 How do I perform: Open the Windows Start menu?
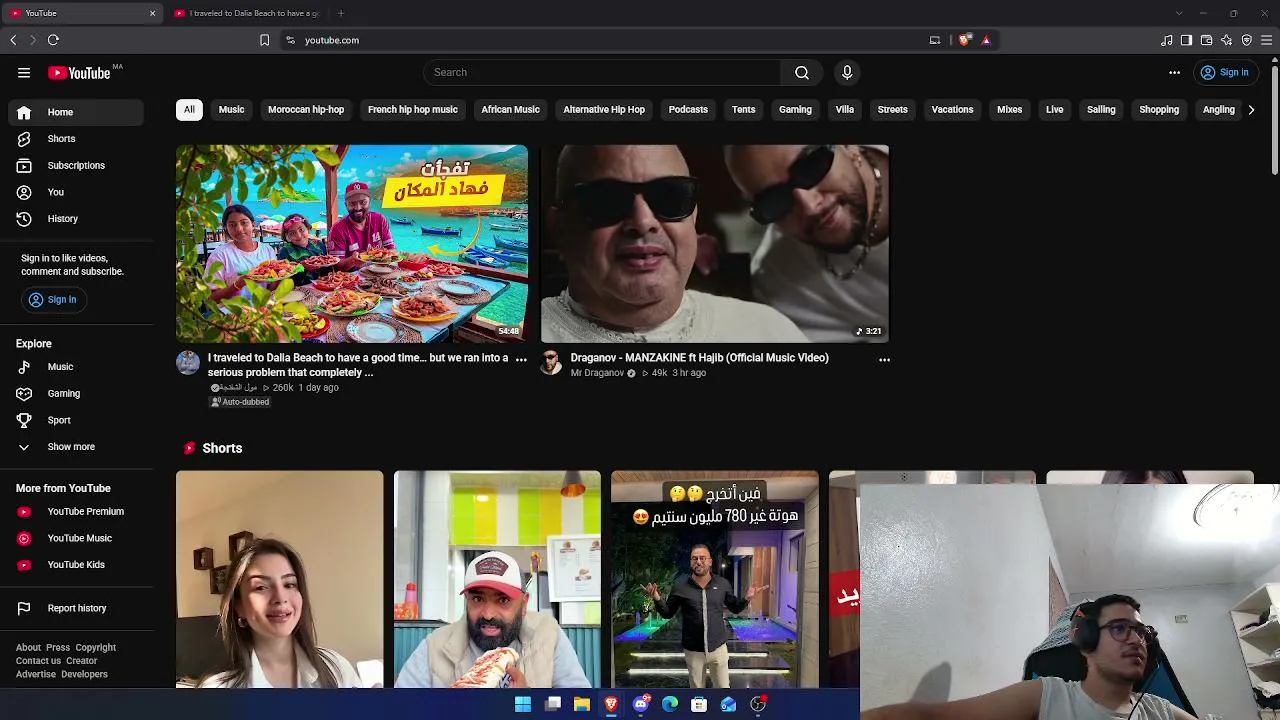pyautogui.click(x=523, y=704)
